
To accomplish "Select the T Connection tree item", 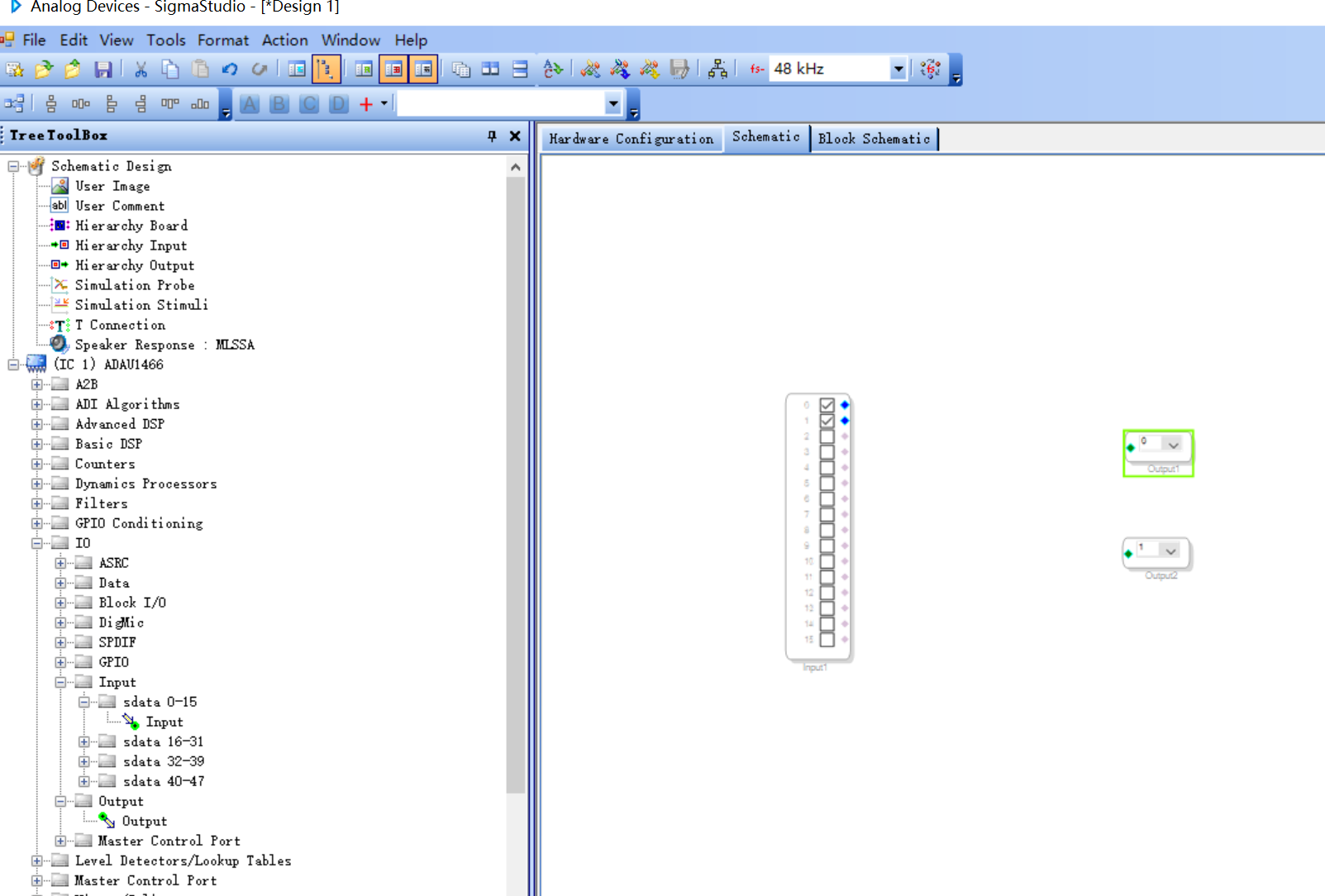I will [x=120, y=325].
